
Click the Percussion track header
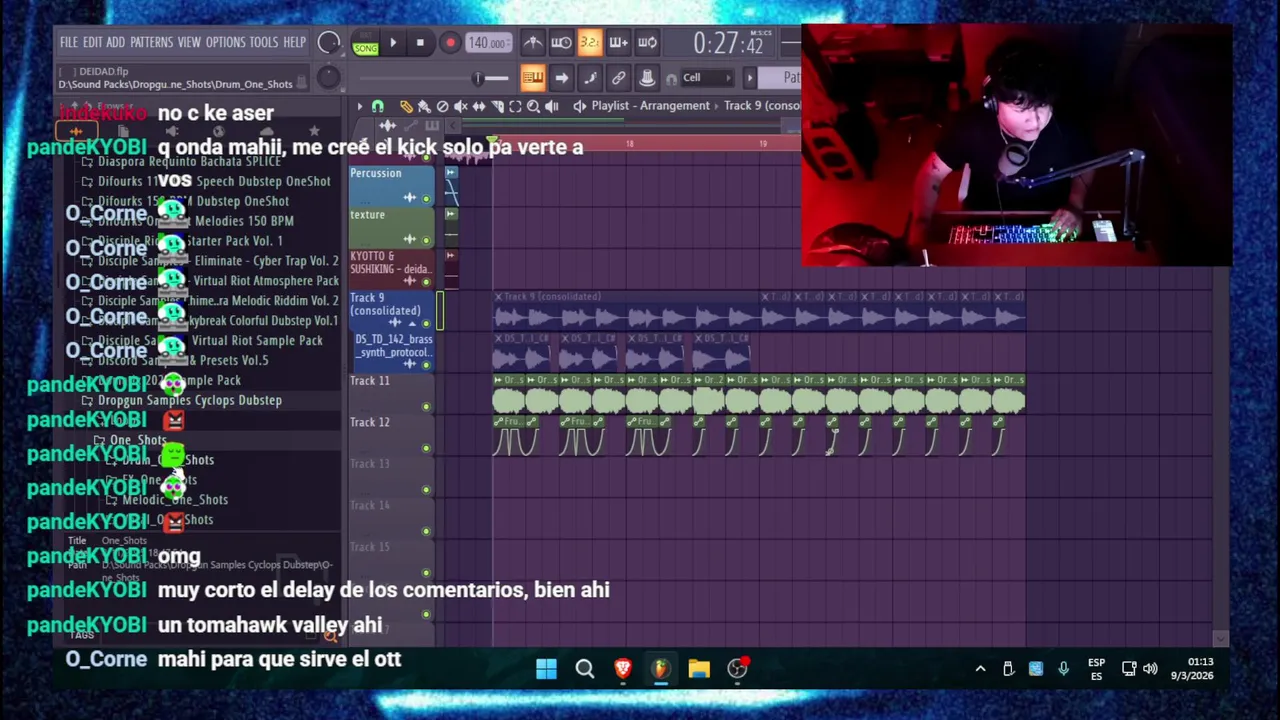pyautogui.click(x=391, y=186)
